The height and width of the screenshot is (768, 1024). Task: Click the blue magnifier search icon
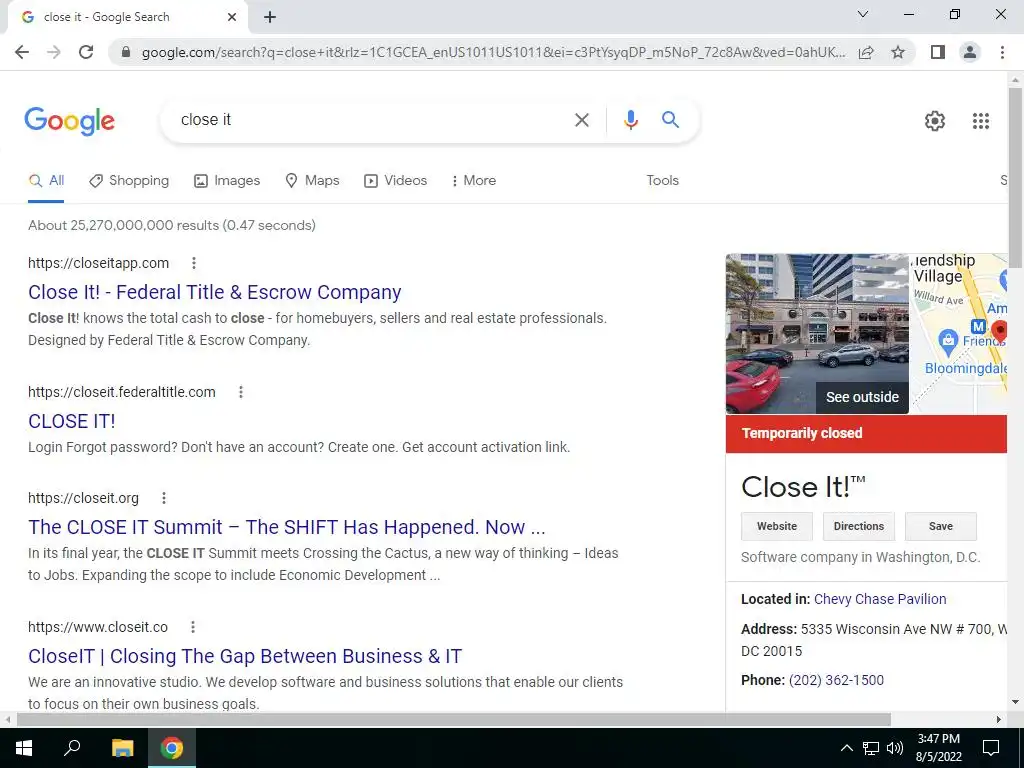pos(670,120)
